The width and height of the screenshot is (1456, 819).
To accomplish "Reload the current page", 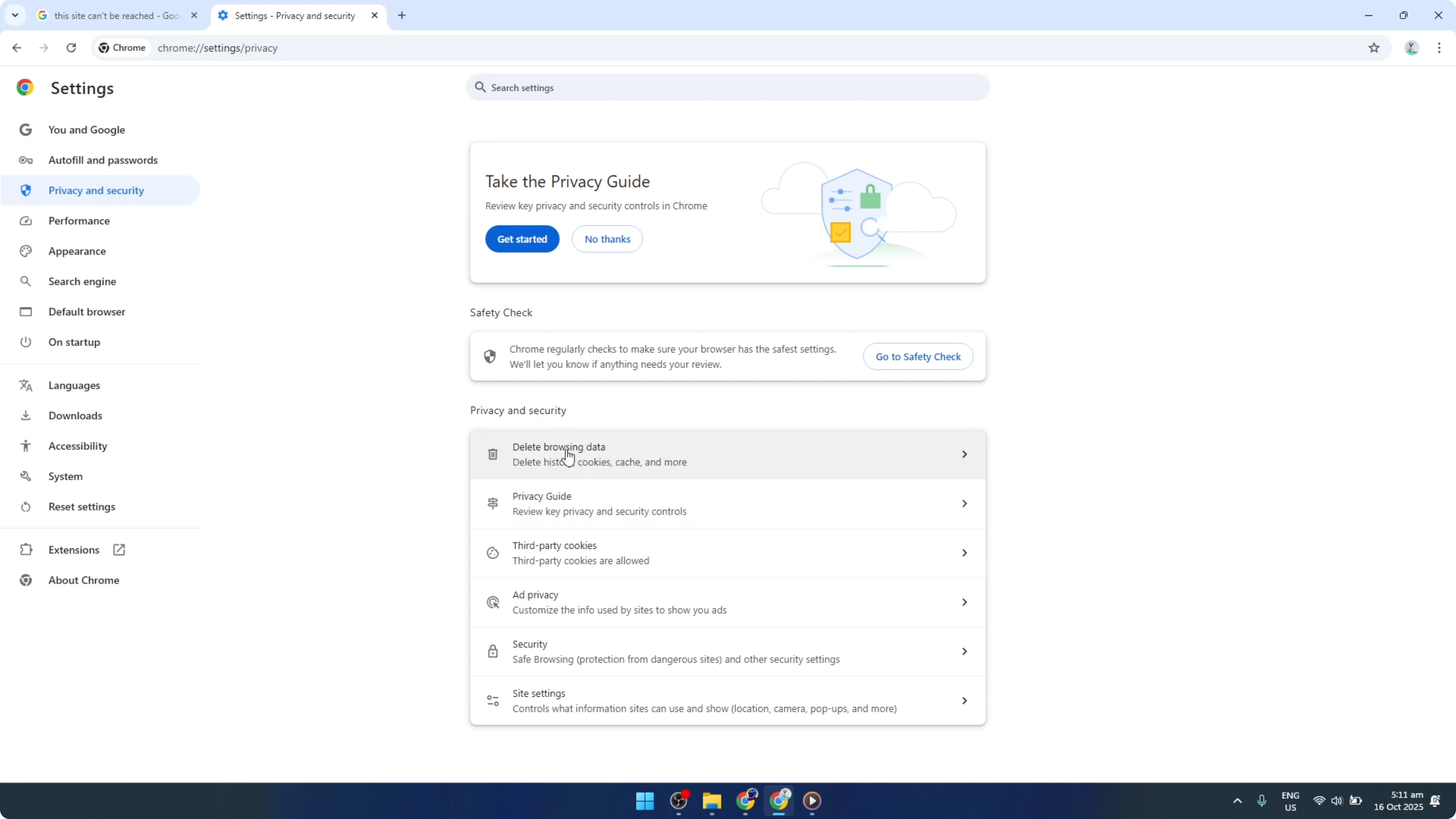I will 71,48.
